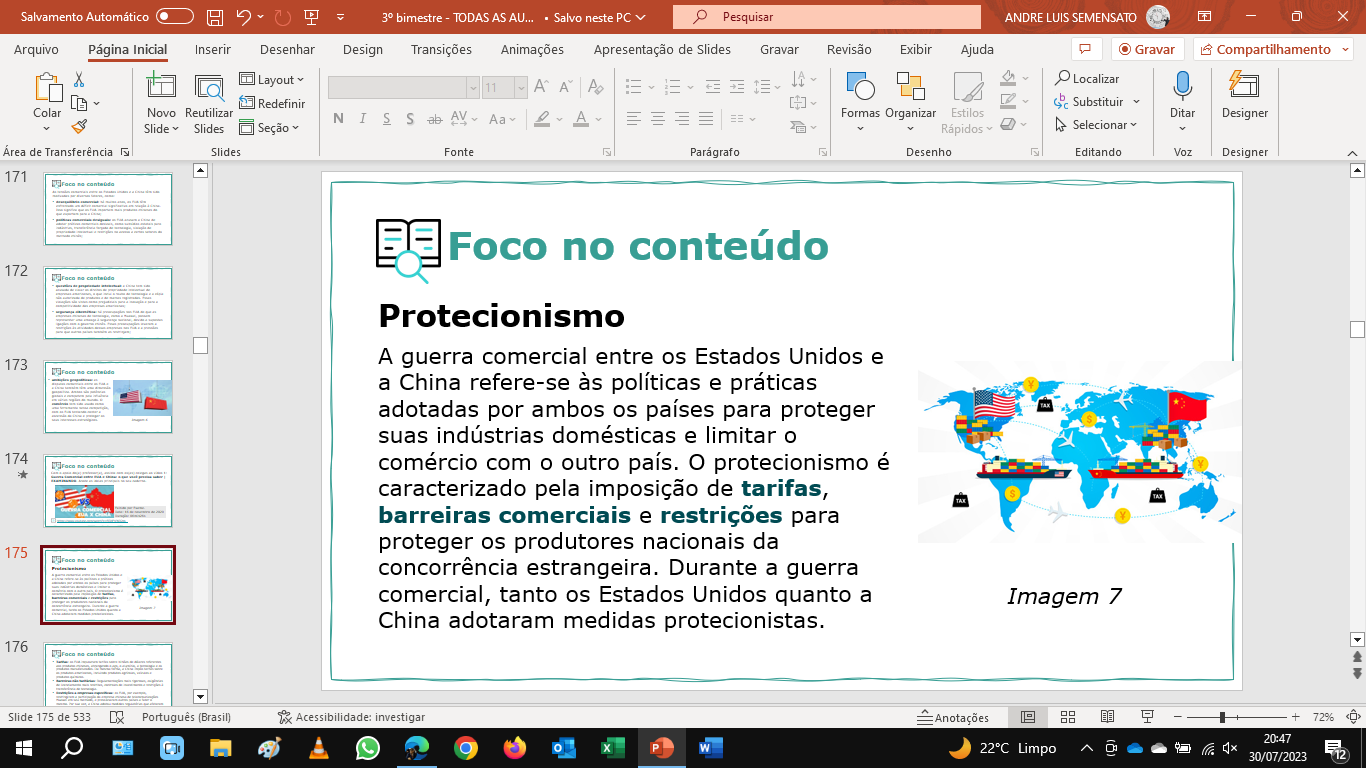Click zoom in plus button
Screen dimensions: 1366x768
(1296, 717)
